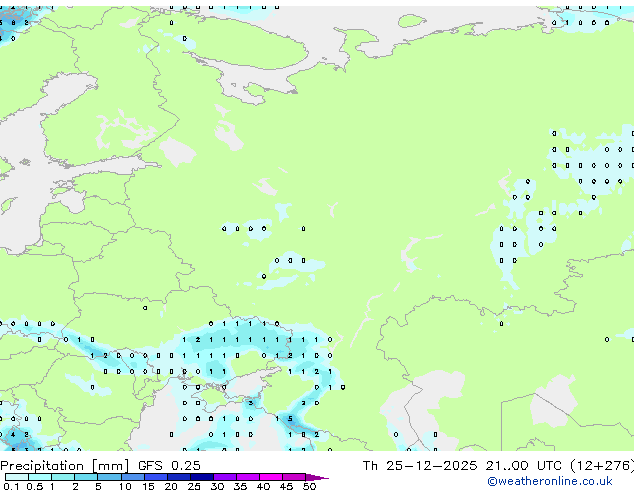Image resolution: width=634 pixels, height=490 pixels.
Task: Select the legend swatch between 2 and 5
Action: click(x=86, y=477)
